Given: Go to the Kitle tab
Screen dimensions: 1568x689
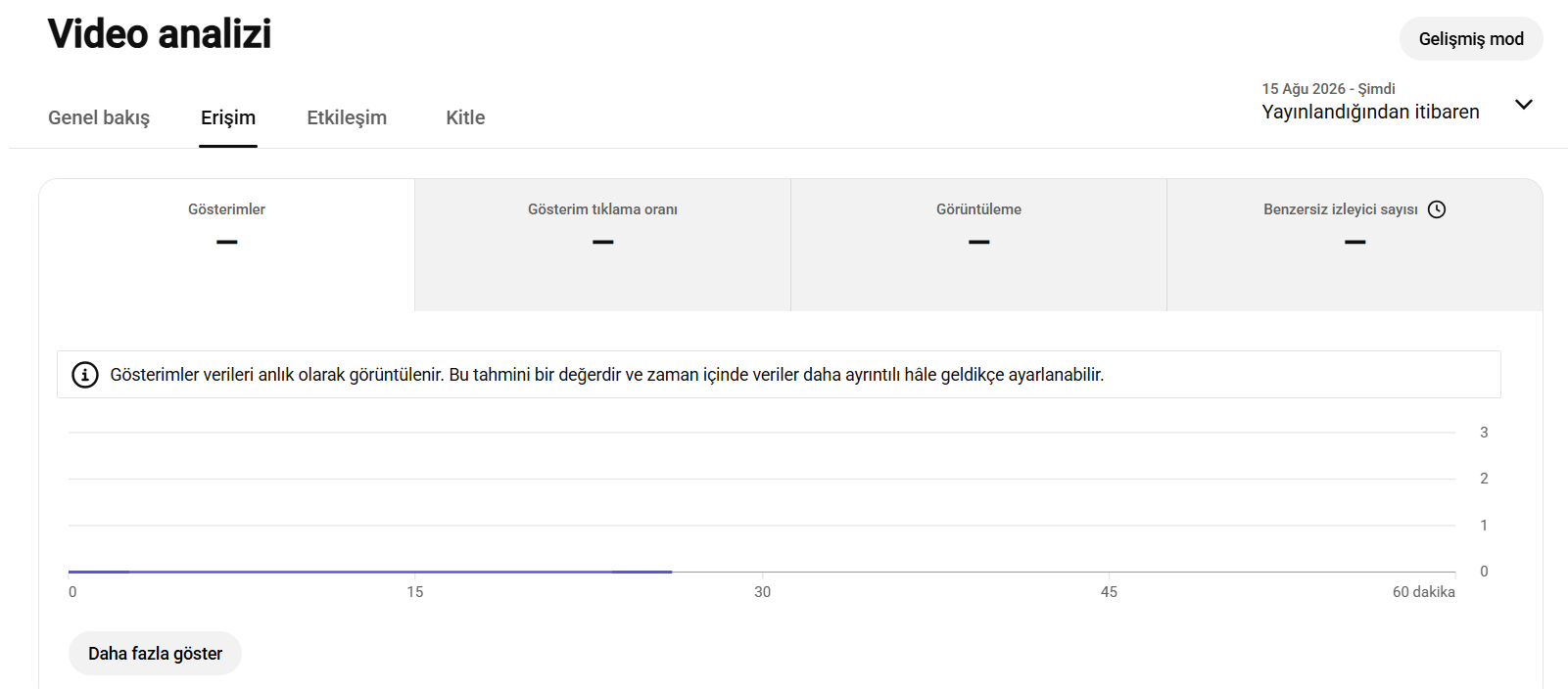Looking at the screenshot, I should point(465,117).
